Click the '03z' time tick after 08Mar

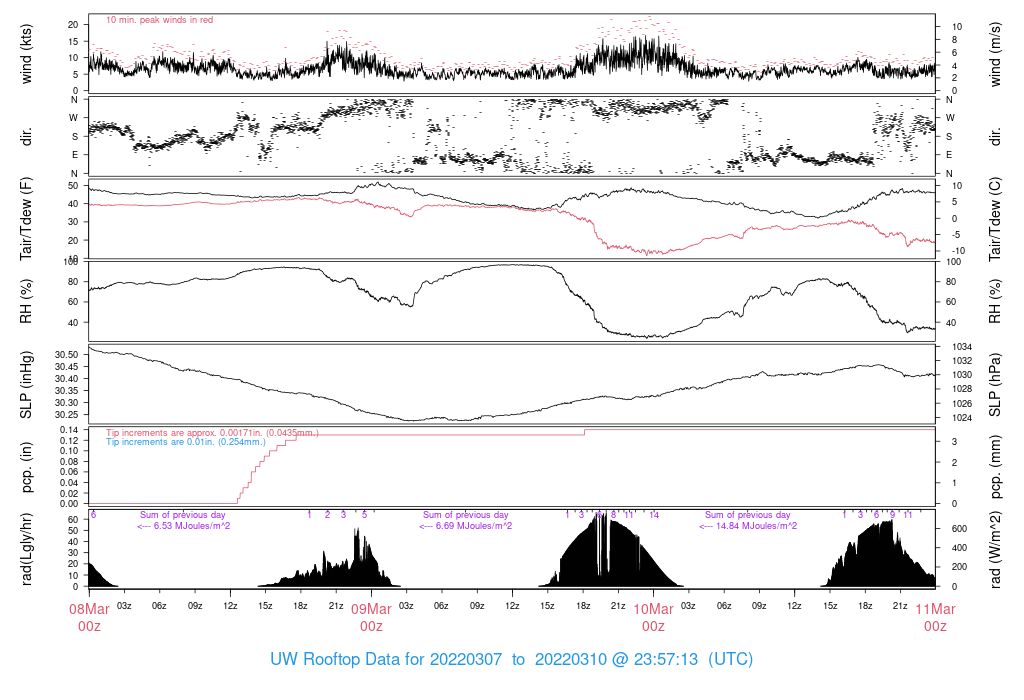[125, 606]
